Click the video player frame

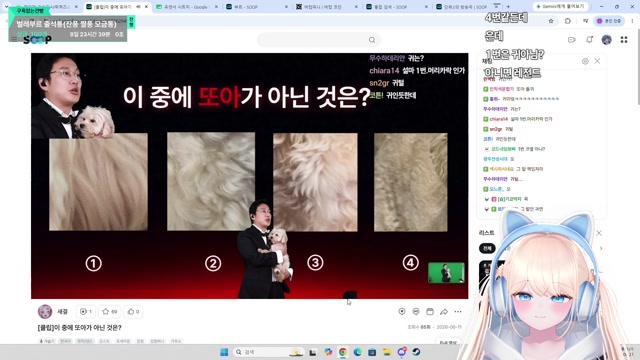pyautogui.click(x=249, y=176)
